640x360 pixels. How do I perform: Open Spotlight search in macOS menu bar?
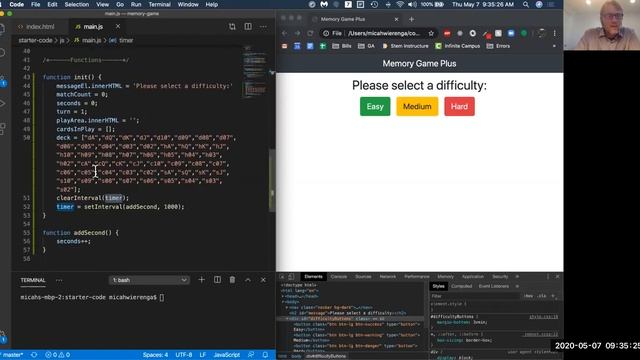(x=526, y=4)
